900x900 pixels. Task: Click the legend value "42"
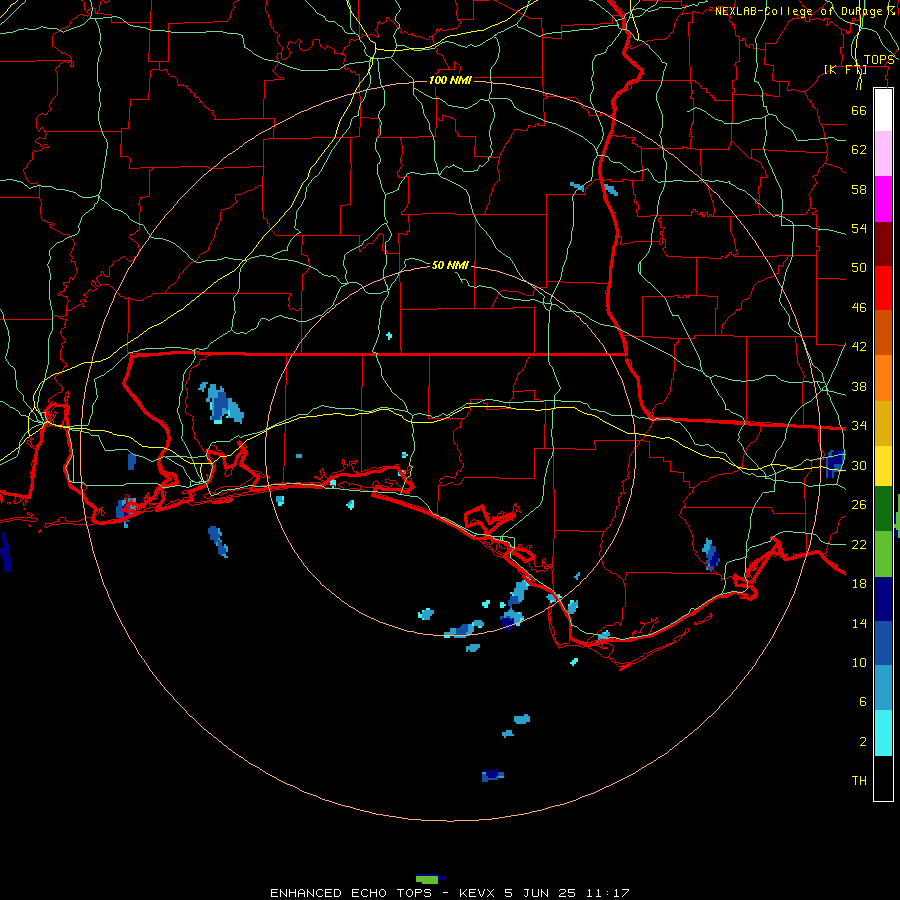click(859, 347)
